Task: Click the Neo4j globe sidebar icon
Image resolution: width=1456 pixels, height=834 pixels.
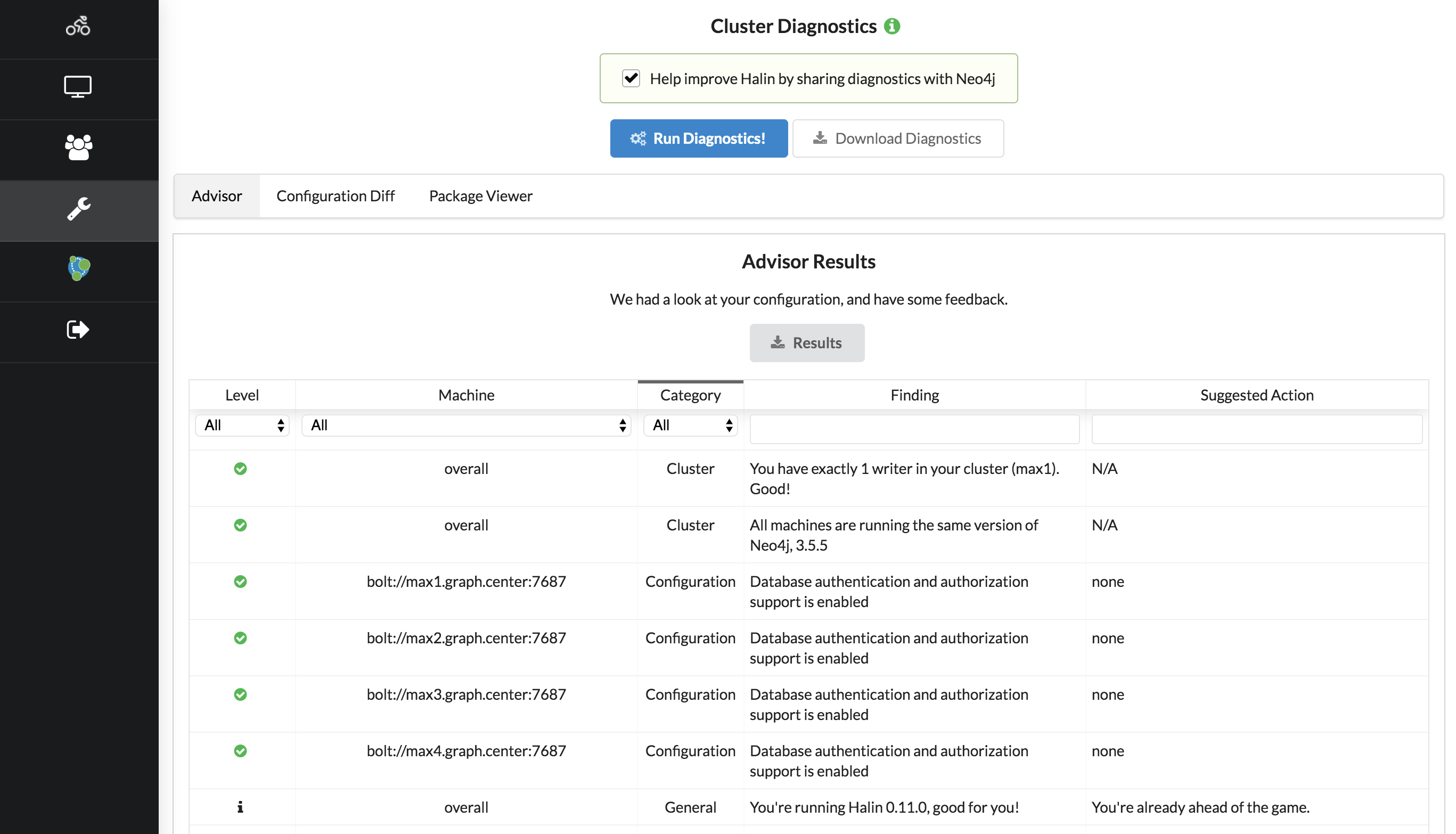Action: [x=78, y=268]
